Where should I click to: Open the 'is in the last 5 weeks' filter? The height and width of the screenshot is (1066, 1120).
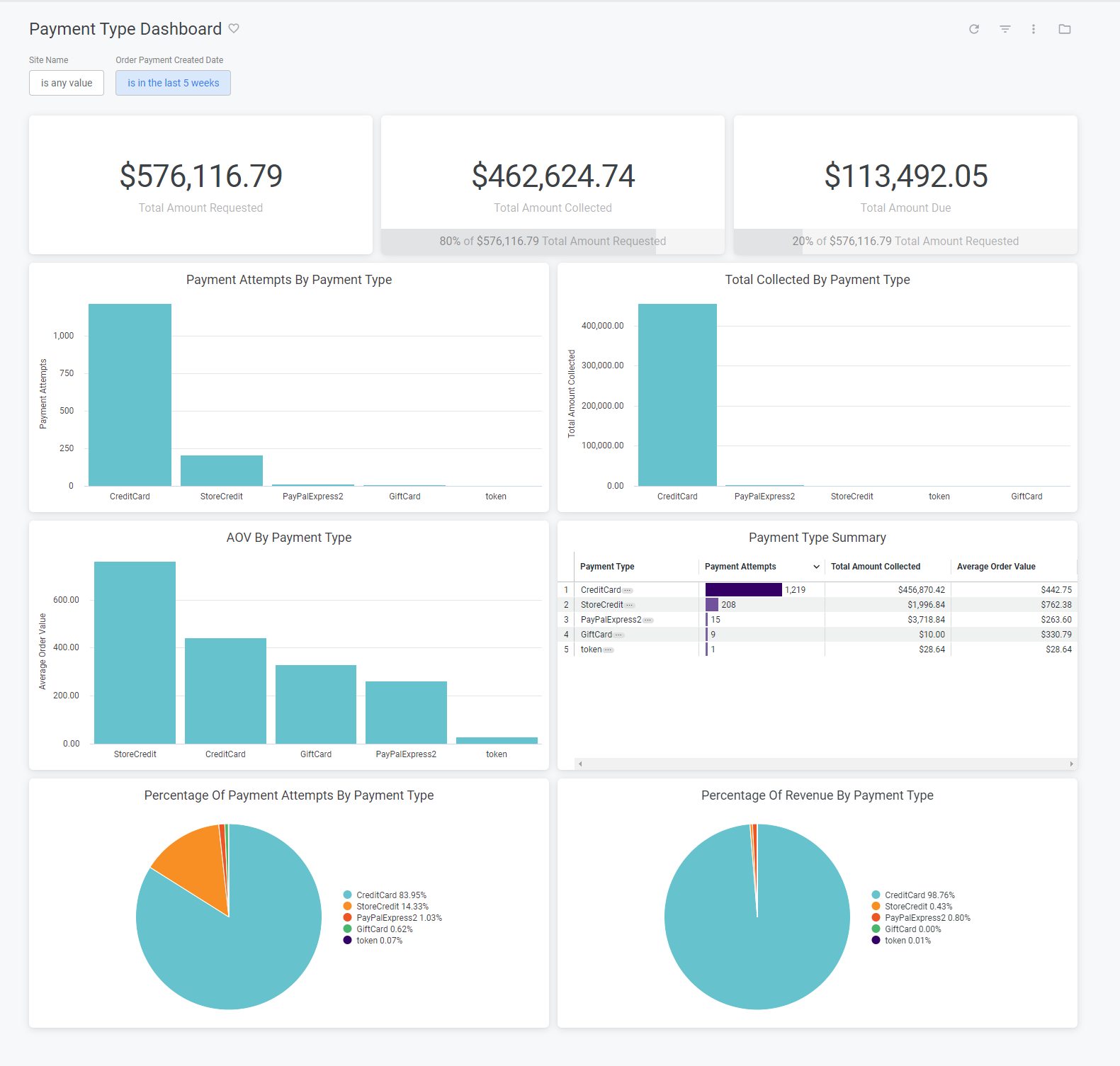174,83
